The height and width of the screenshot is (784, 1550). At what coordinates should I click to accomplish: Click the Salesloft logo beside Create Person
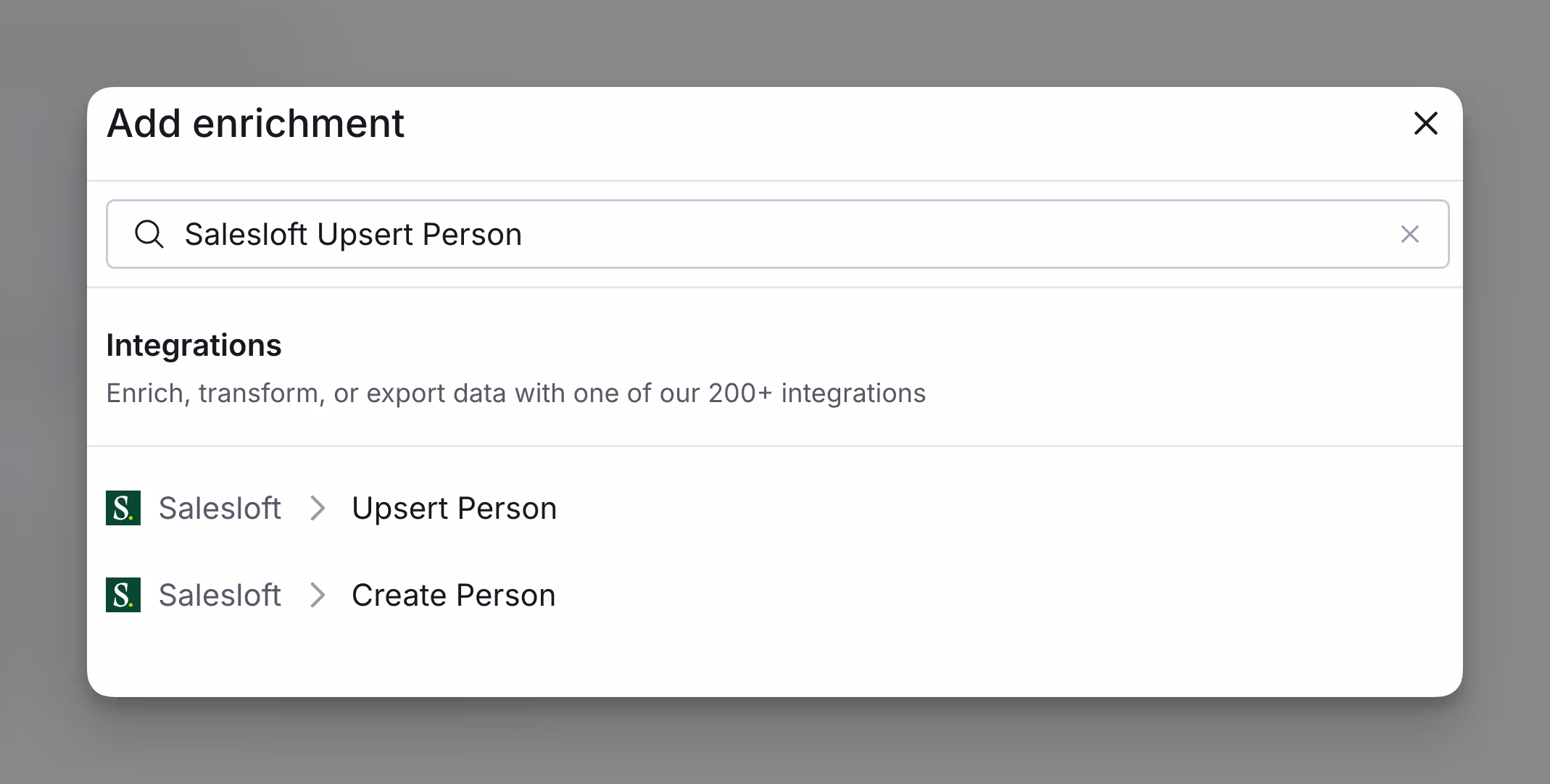click(123, 595)
